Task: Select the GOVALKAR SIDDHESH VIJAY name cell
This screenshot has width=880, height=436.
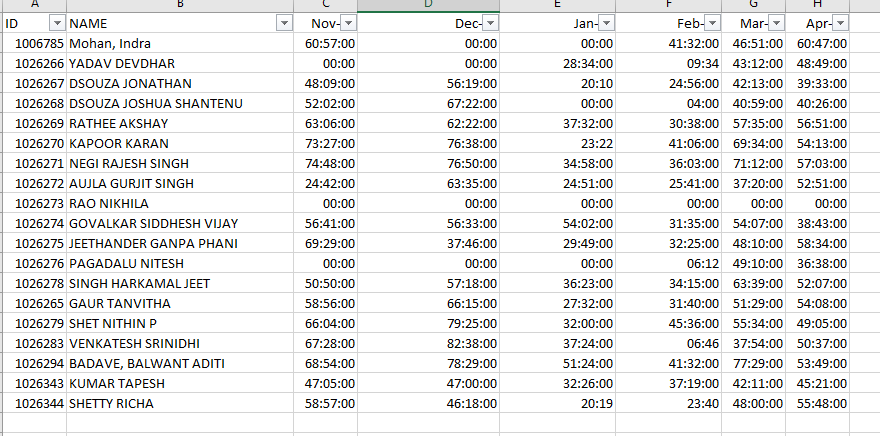Action: point(180,223)
